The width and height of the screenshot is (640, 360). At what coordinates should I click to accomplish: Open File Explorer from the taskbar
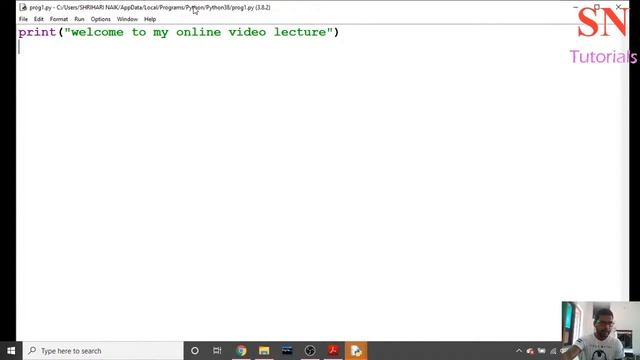point(264,351)
